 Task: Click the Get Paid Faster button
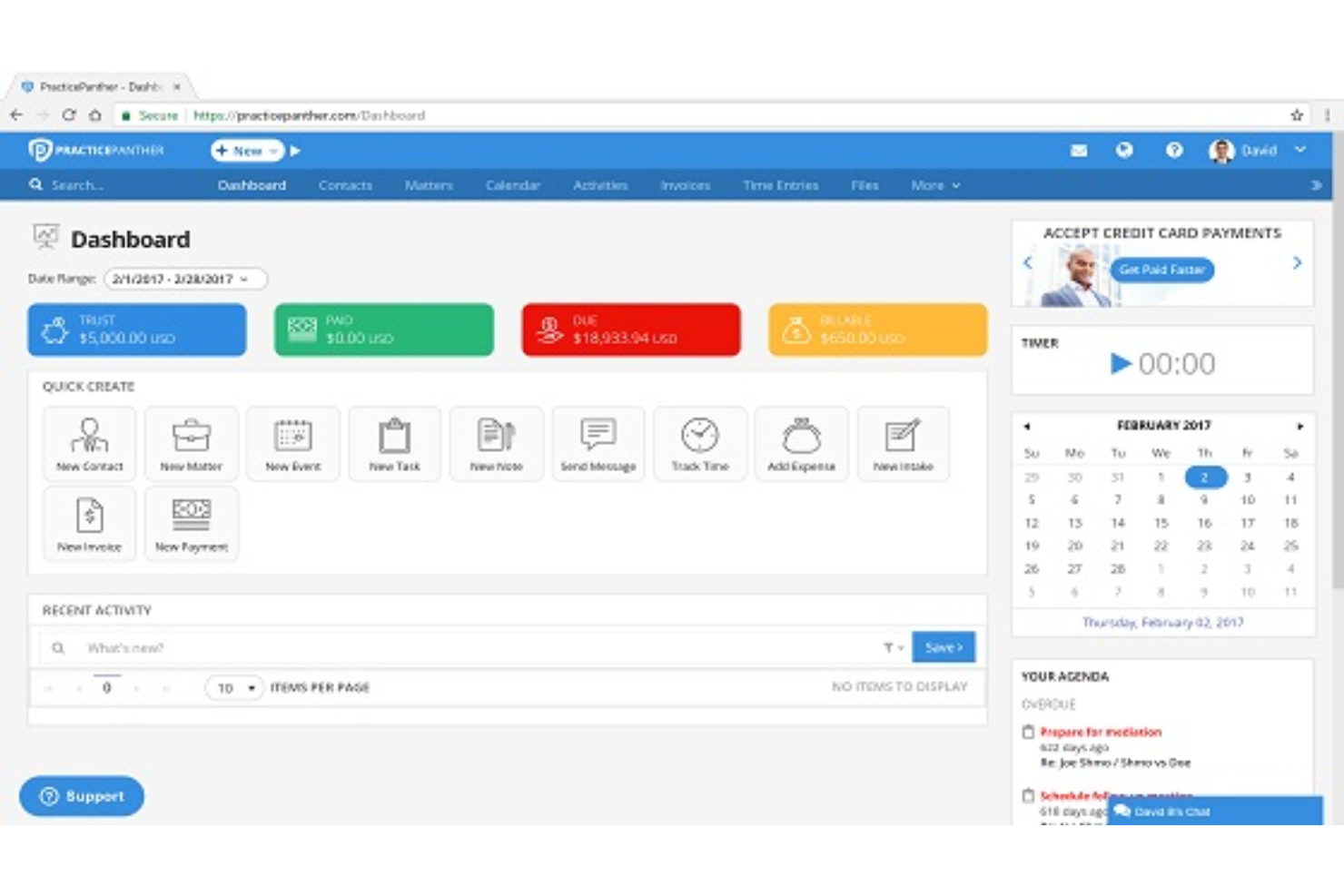1161,270
